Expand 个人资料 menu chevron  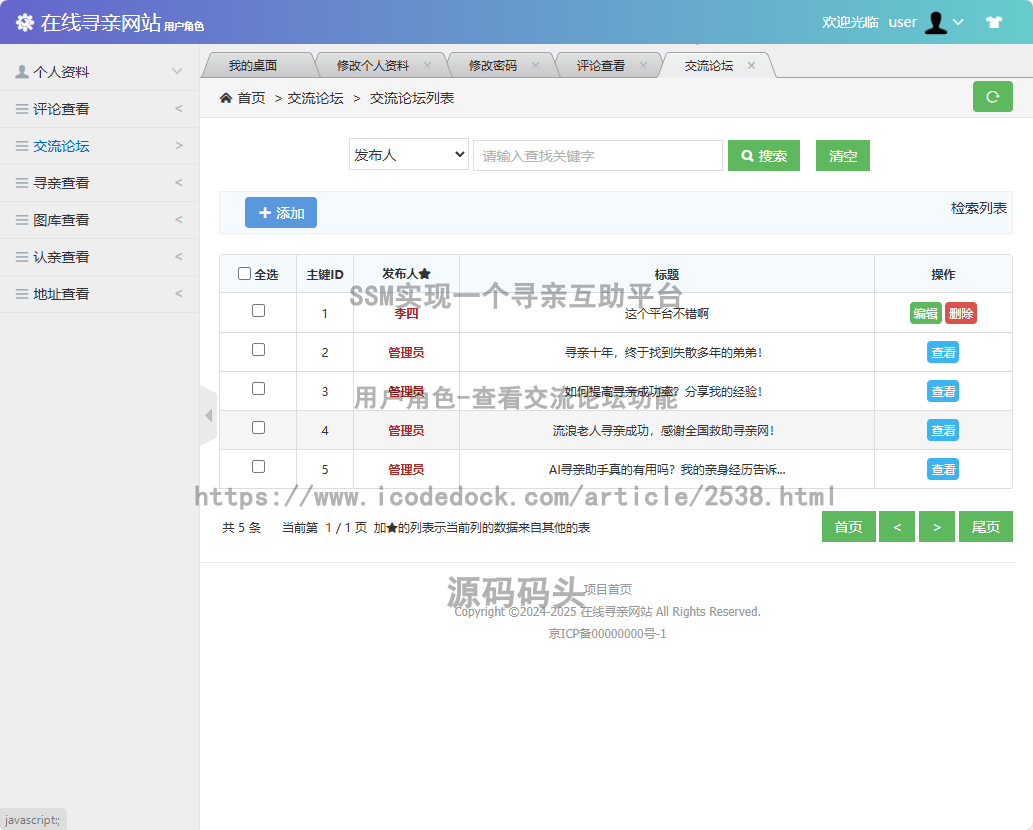(x=177, y=71)
